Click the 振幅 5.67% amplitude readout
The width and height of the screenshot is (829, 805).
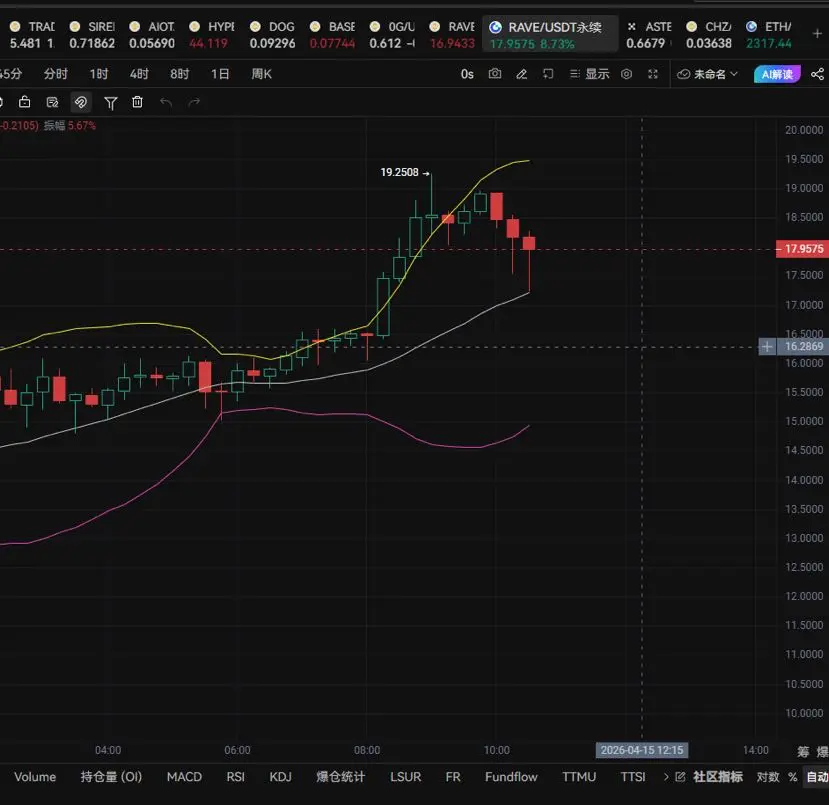pos(70,125)
